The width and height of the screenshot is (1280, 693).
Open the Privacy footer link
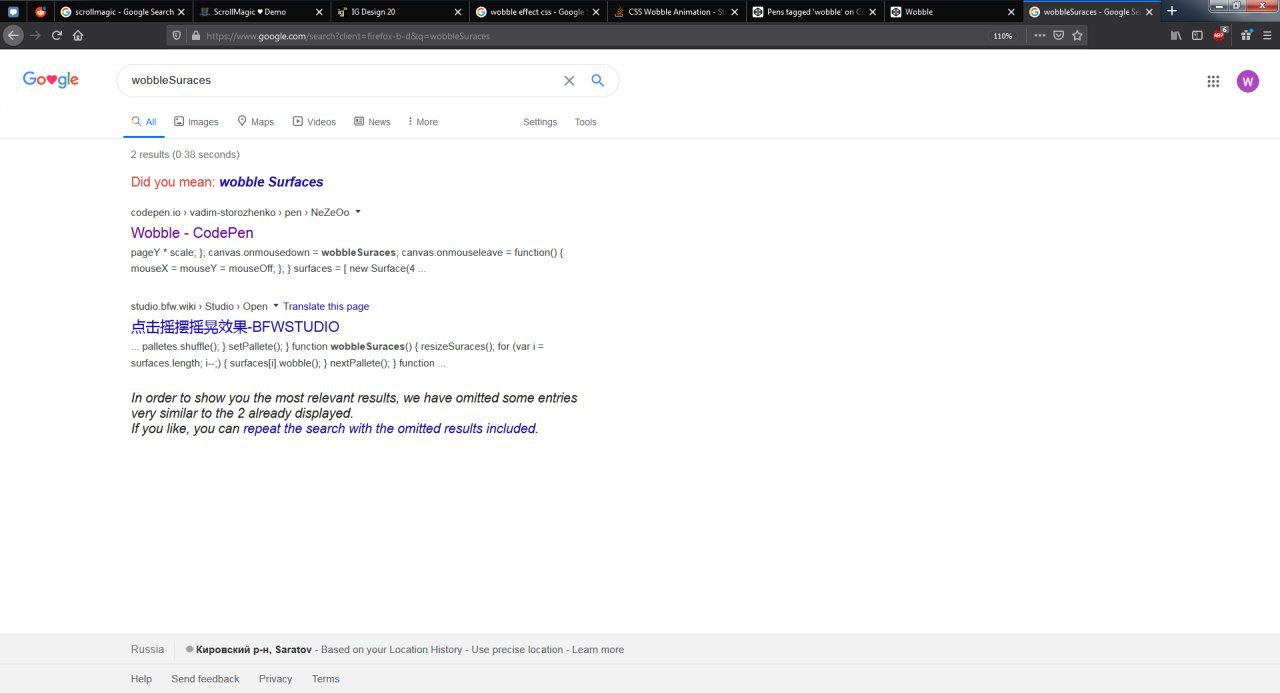276,679
